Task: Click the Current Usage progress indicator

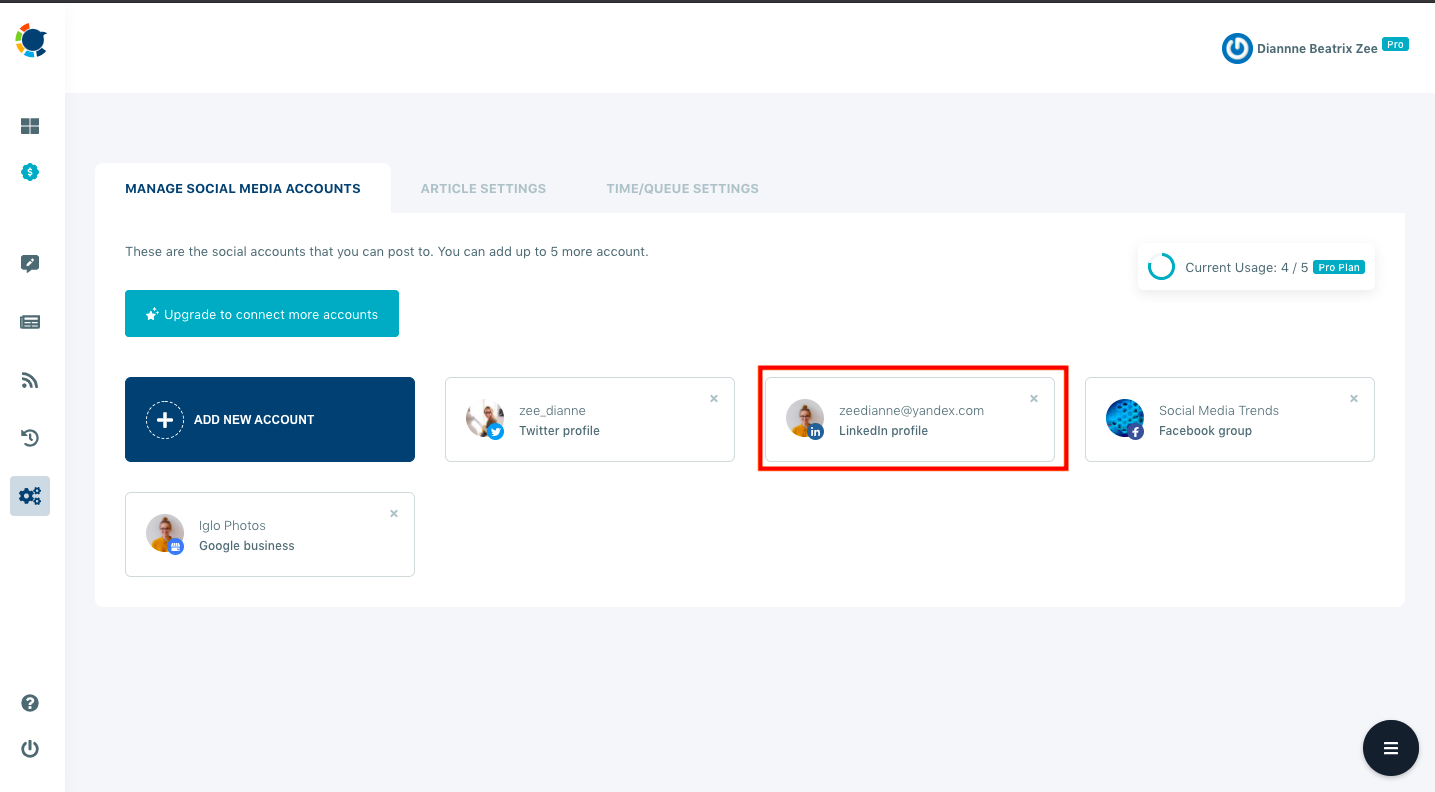Action: pos(1161,267)
